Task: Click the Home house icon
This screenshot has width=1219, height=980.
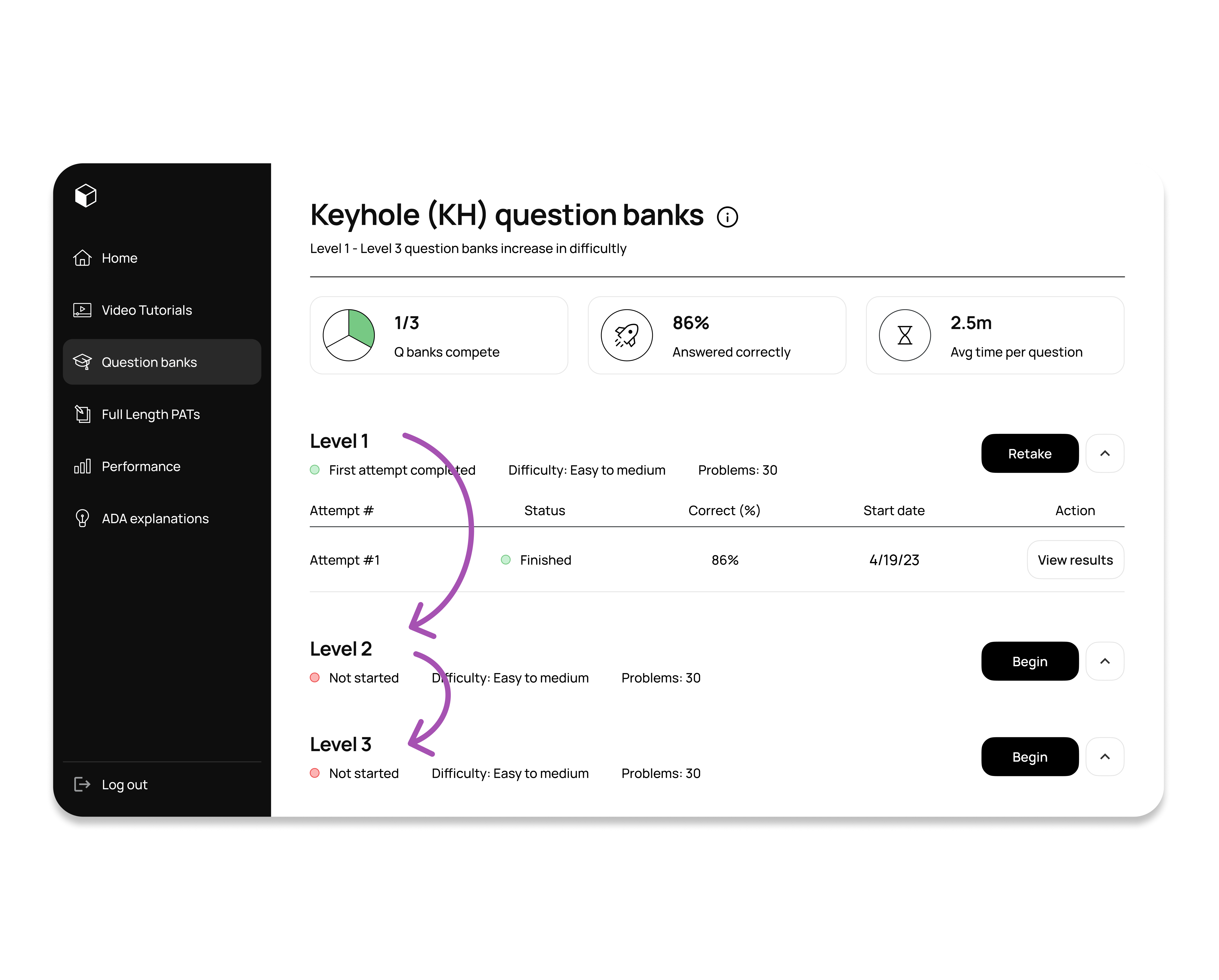Action: point(82,258)
